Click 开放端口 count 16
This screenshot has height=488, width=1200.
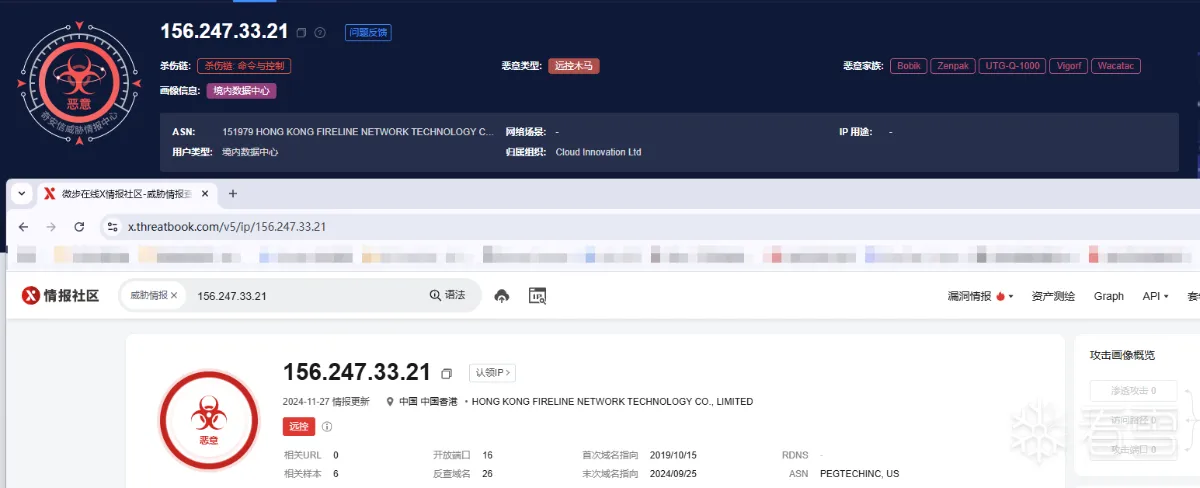(x=487, y=455)
